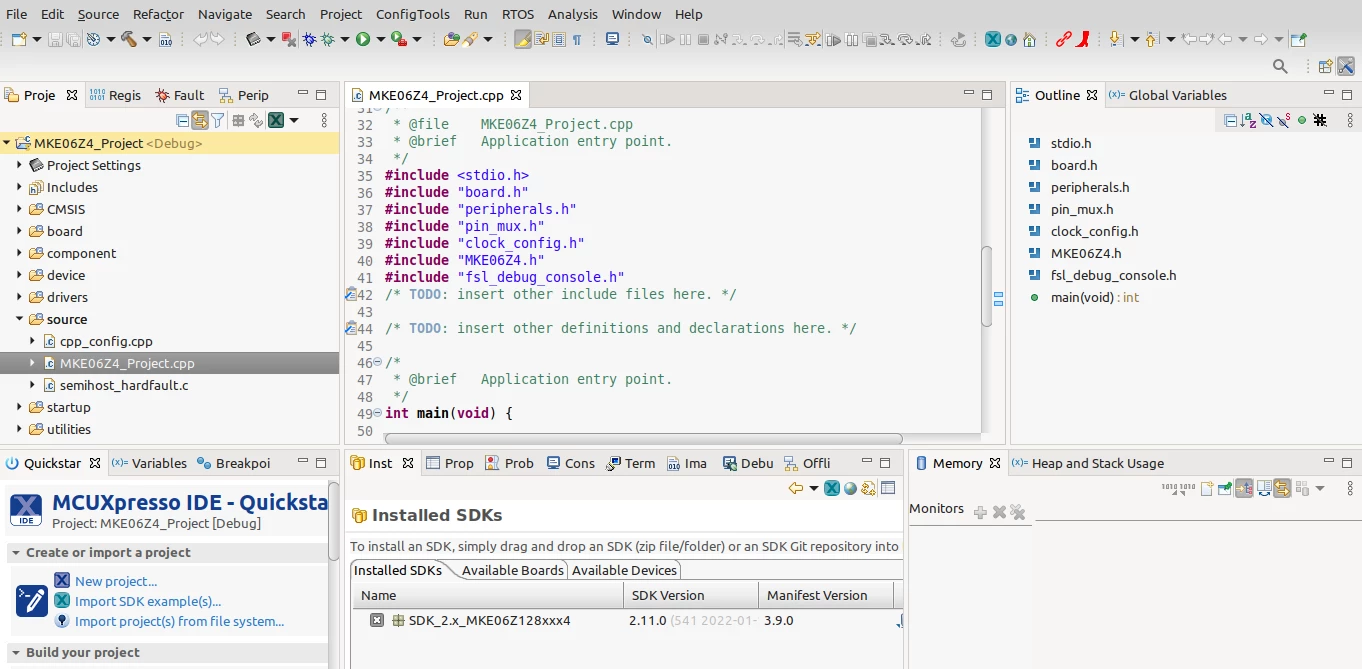The image size is (1362, 669).
Task: Select semihost_hardfault.c in project tree
Action: [x=124, y=385]
